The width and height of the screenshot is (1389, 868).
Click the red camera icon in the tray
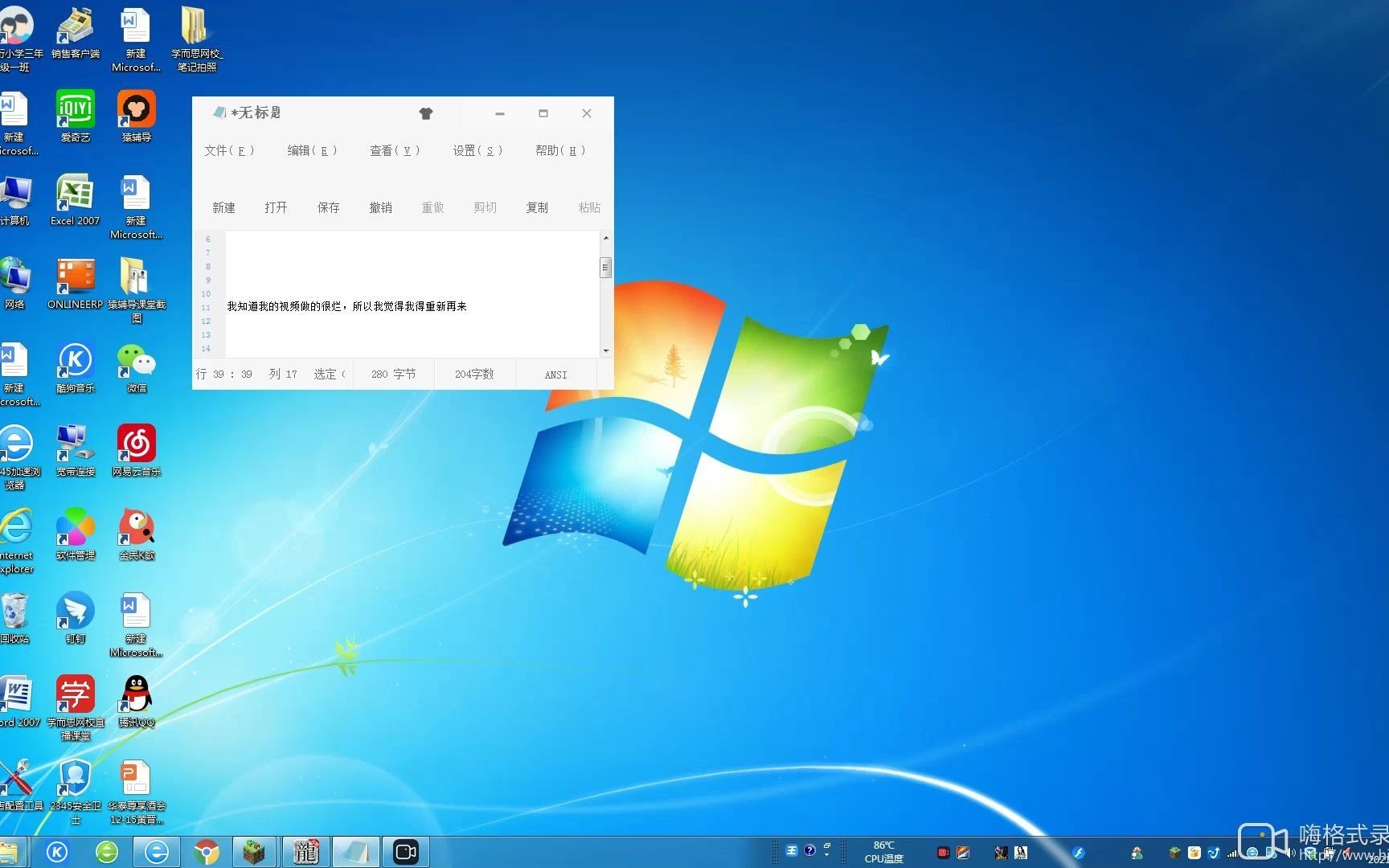tap(943, 853)
